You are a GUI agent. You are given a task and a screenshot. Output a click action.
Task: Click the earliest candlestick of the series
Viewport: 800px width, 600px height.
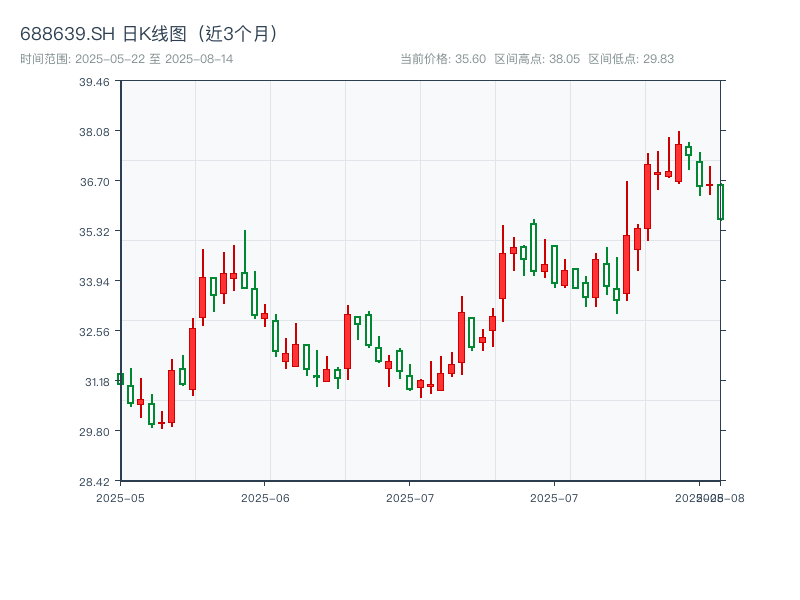[120, 379]
